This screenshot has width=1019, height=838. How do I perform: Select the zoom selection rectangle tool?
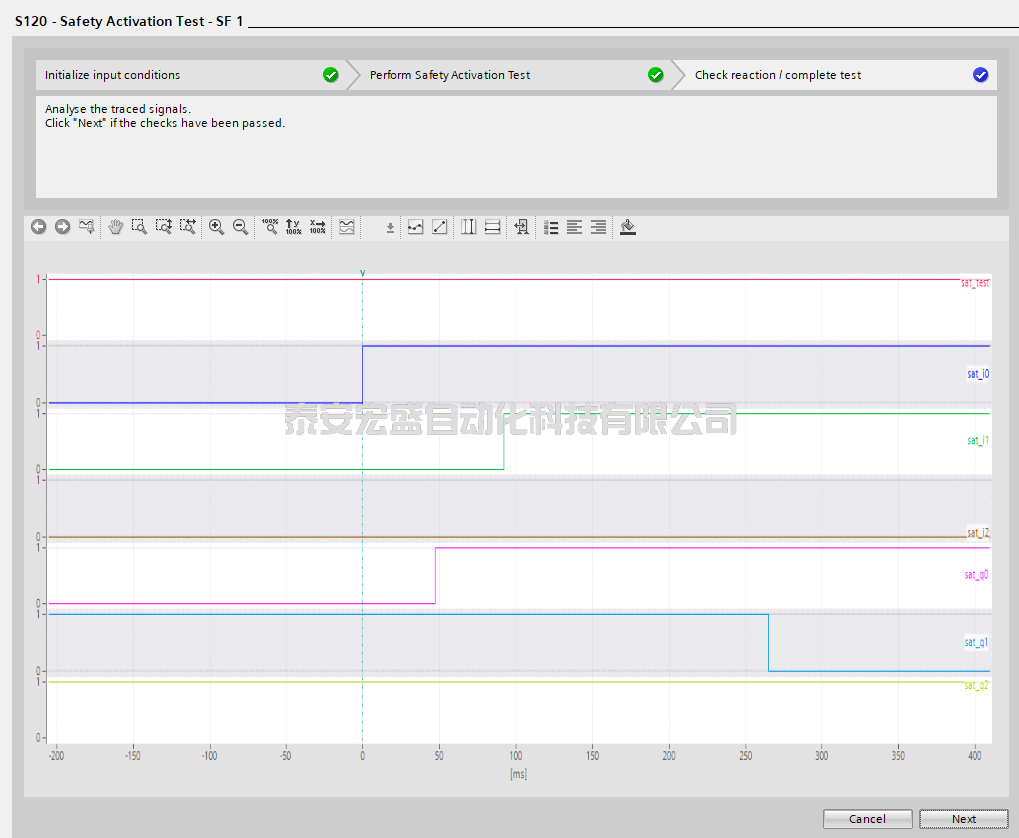pos(139,227)
